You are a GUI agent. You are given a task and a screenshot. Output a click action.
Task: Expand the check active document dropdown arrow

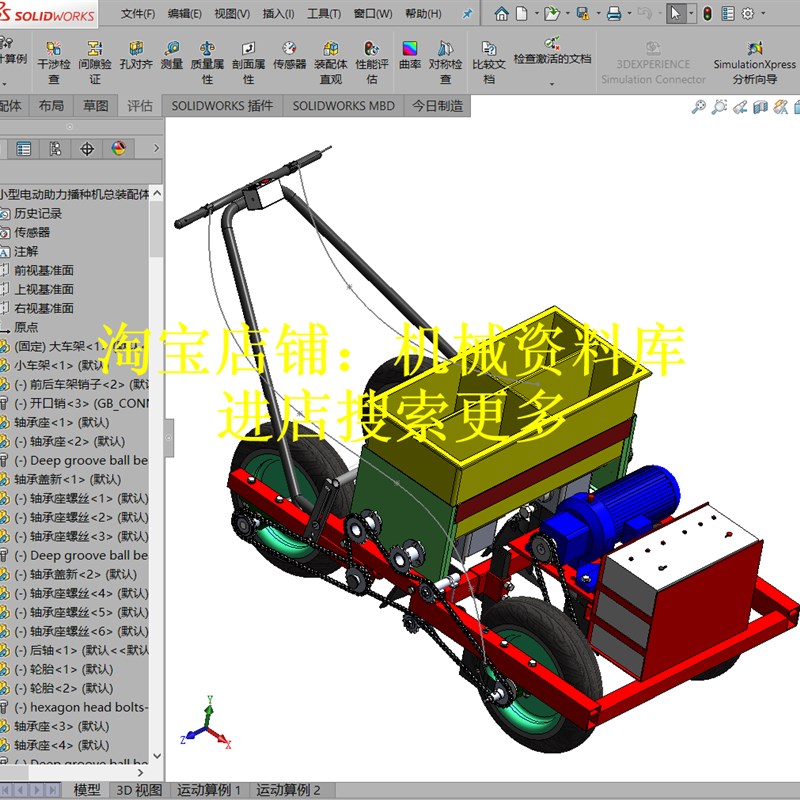[x=552, y=83]
